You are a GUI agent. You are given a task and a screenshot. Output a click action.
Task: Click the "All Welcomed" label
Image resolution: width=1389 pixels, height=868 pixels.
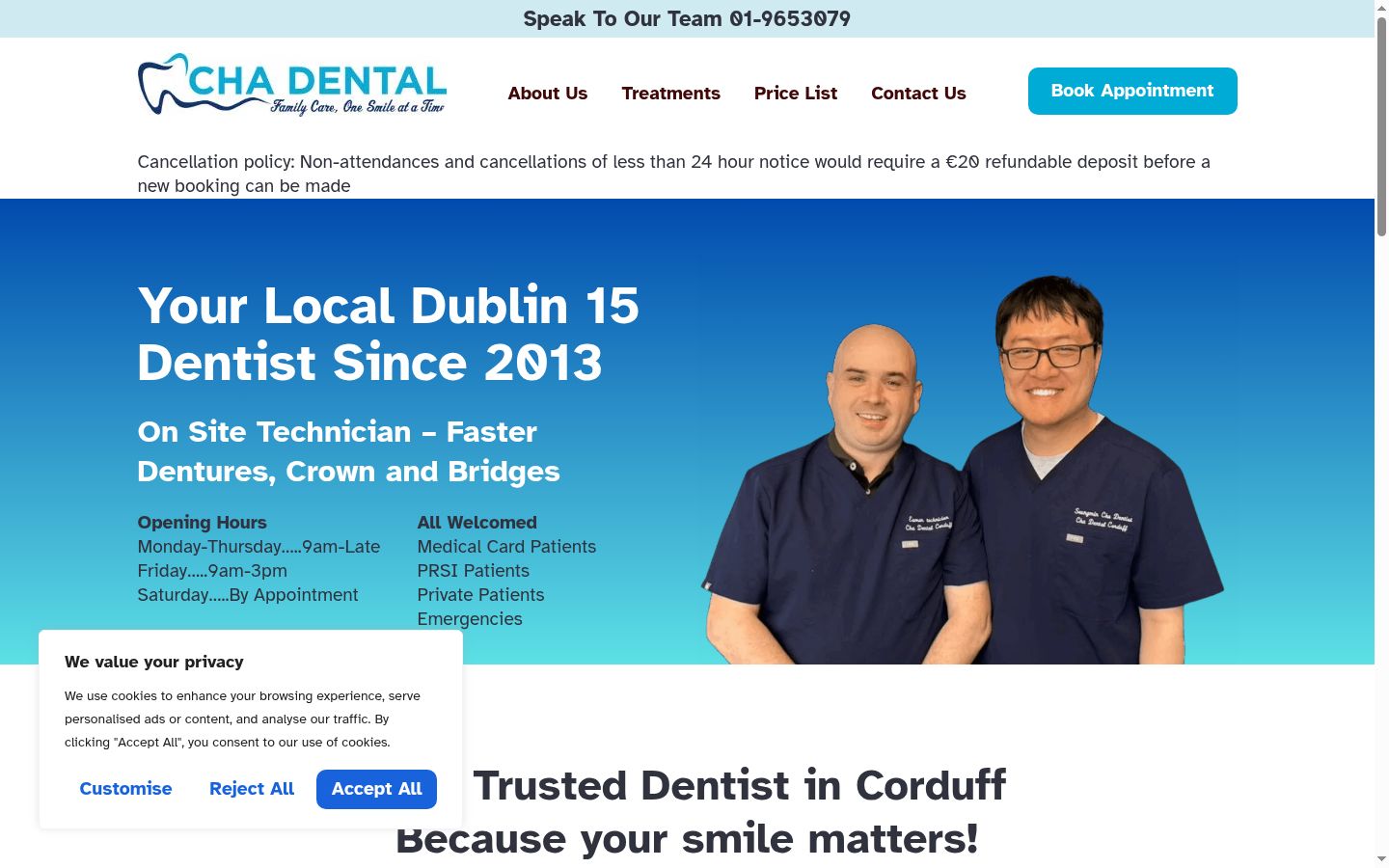[x=477, y=523]
